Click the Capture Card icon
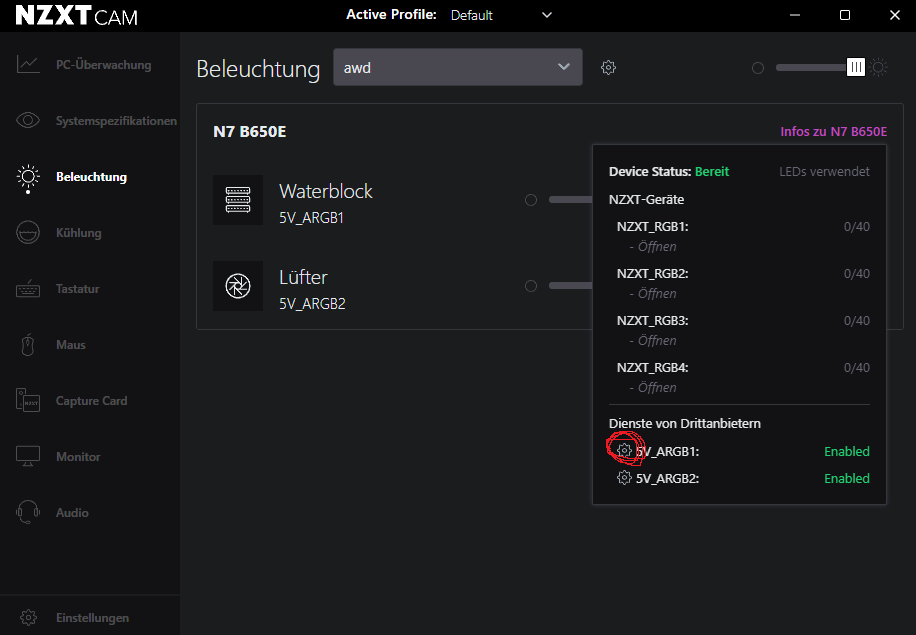The width and height of the screenshot is (916, 635). [27, 401]
